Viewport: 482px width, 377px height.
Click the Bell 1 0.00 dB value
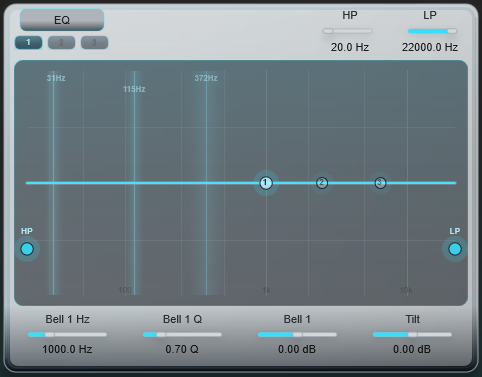[x=297, y=349]
